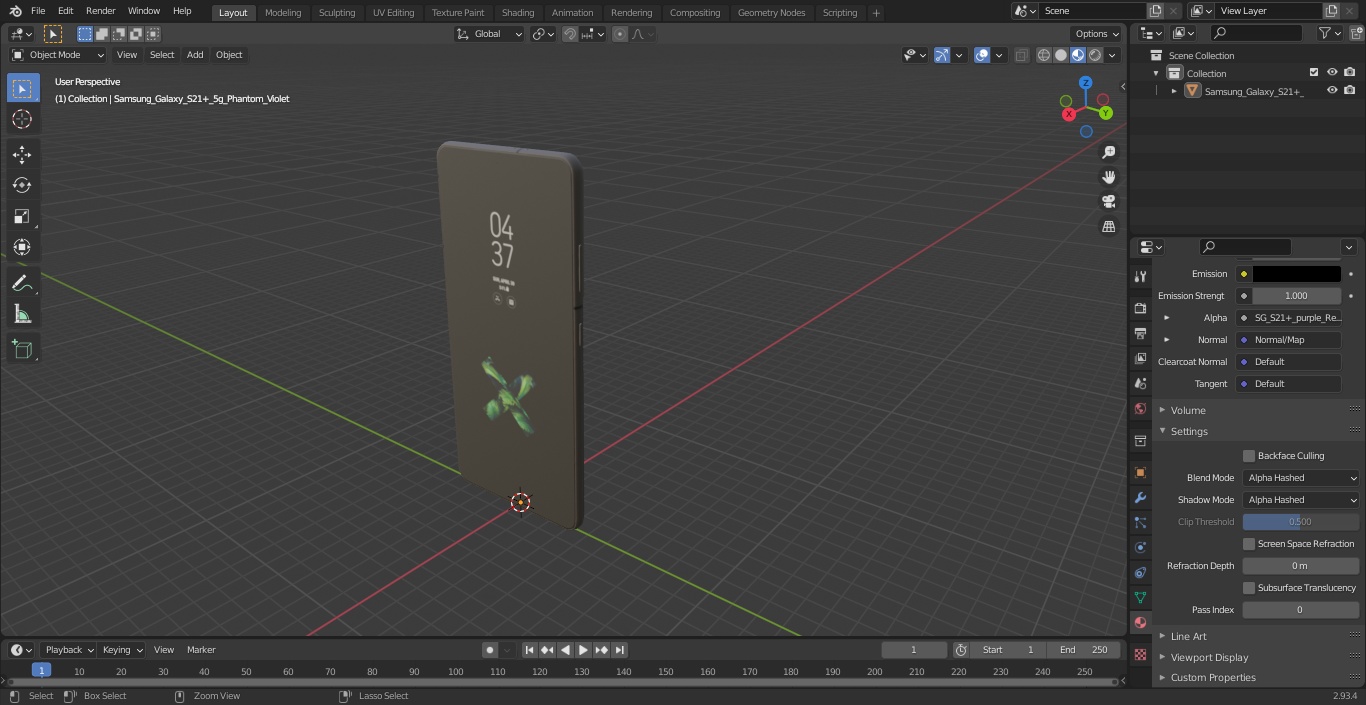Click the Pan view hand icon
This screenshot has width=1366, height=705.
1108,177
